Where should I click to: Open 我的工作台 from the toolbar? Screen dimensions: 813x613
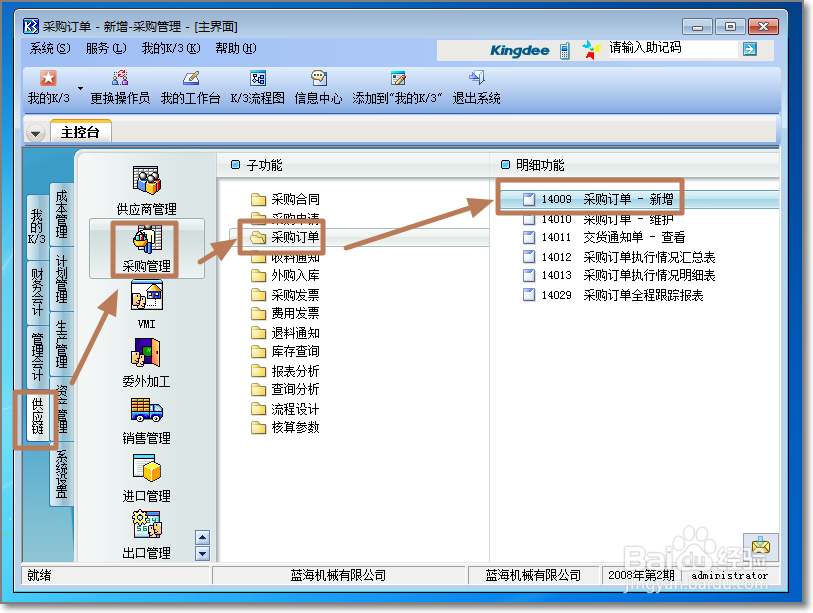click(190, 85)
